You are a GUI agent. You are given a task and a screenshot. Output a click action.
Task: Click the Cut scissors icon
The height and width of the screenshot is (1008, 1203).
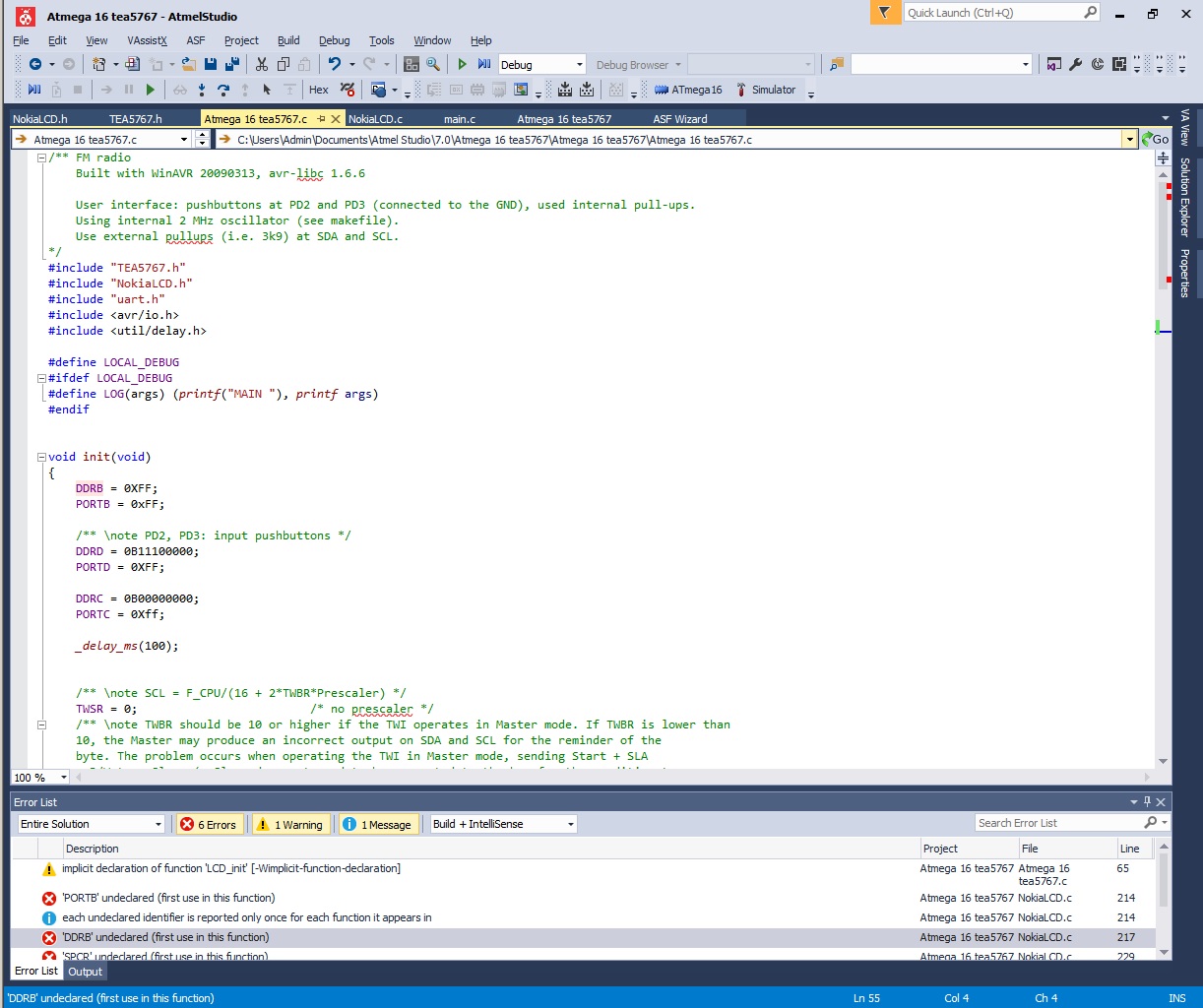point(262,65)
